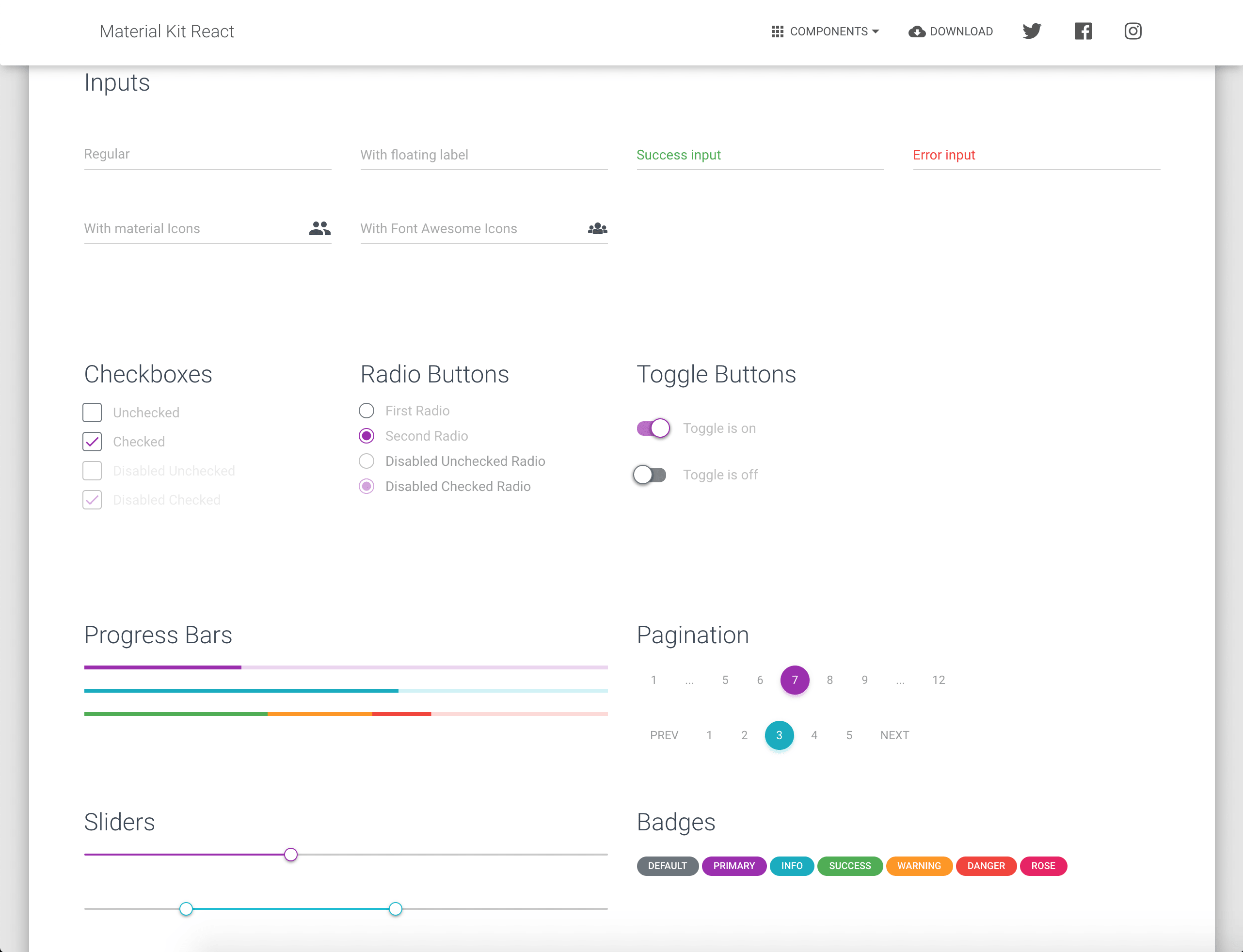Click the Success input field
The height and width of the screenshot is (952, 1243).
(760, 155)
